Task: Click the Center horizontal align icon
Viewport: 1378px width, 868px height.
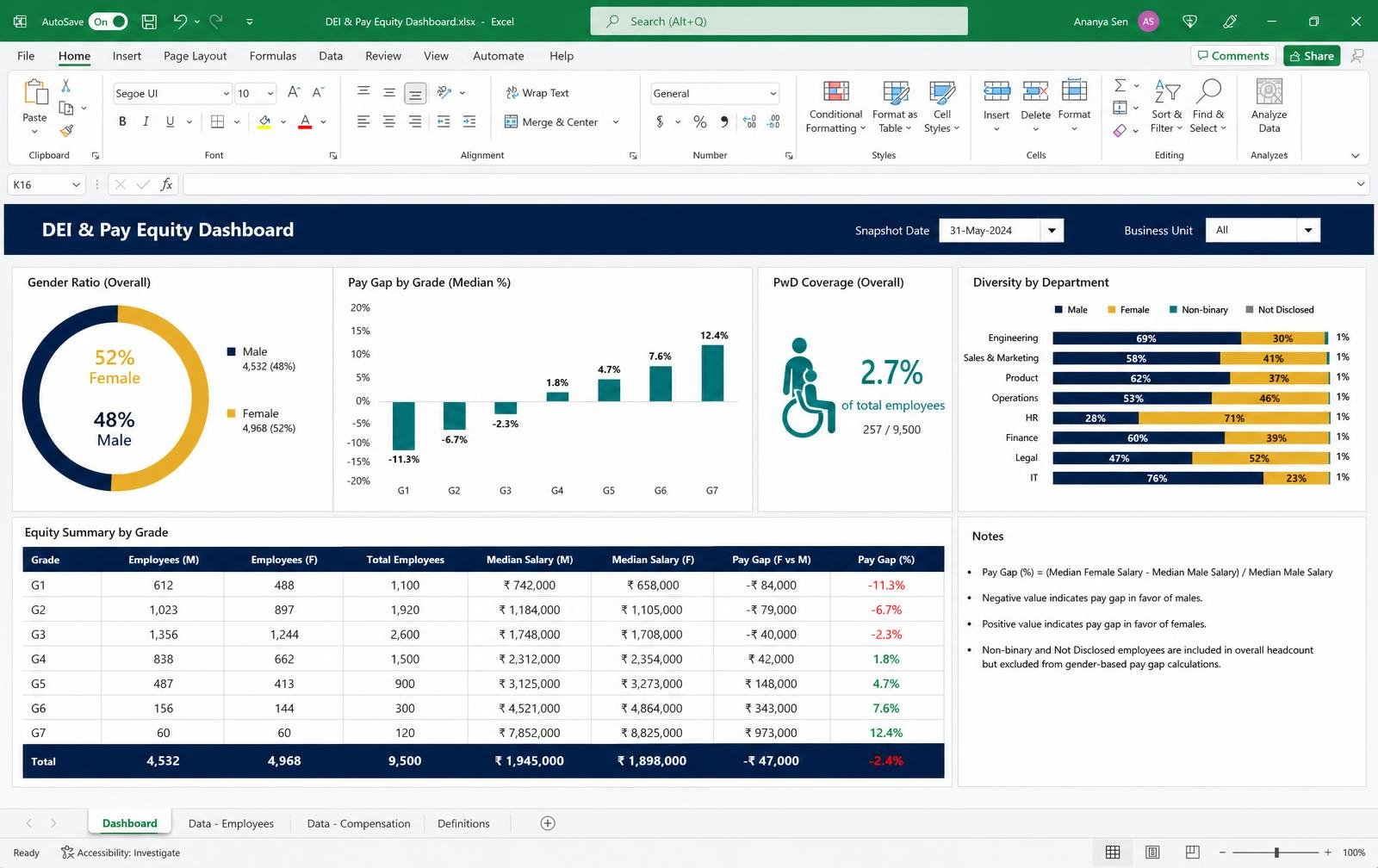Action: 389,121
